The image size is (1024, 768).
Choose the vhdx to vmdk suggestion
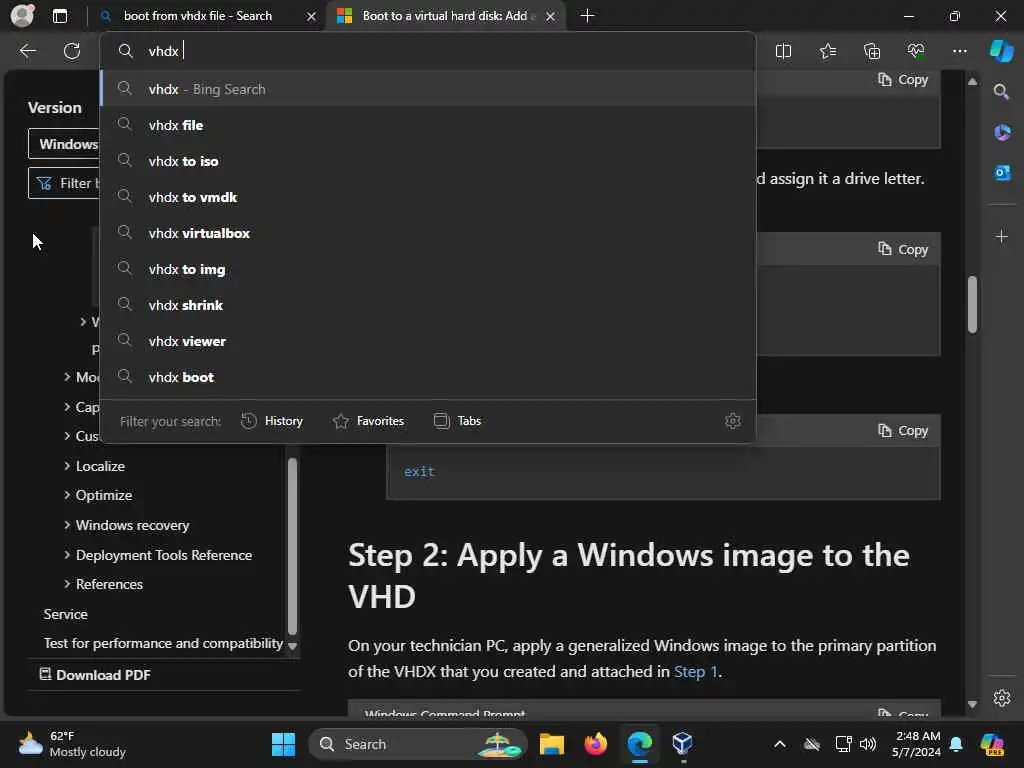click(x=428, y=197)
